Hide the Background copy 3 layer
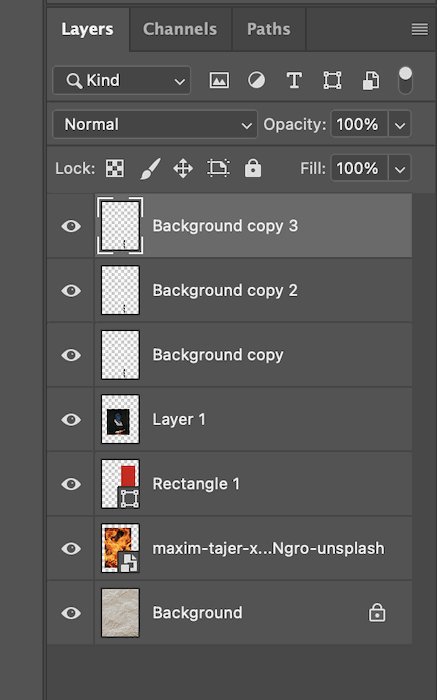This screenshot has width=437, height=700. pyautogui.click(x=71, y=226)
